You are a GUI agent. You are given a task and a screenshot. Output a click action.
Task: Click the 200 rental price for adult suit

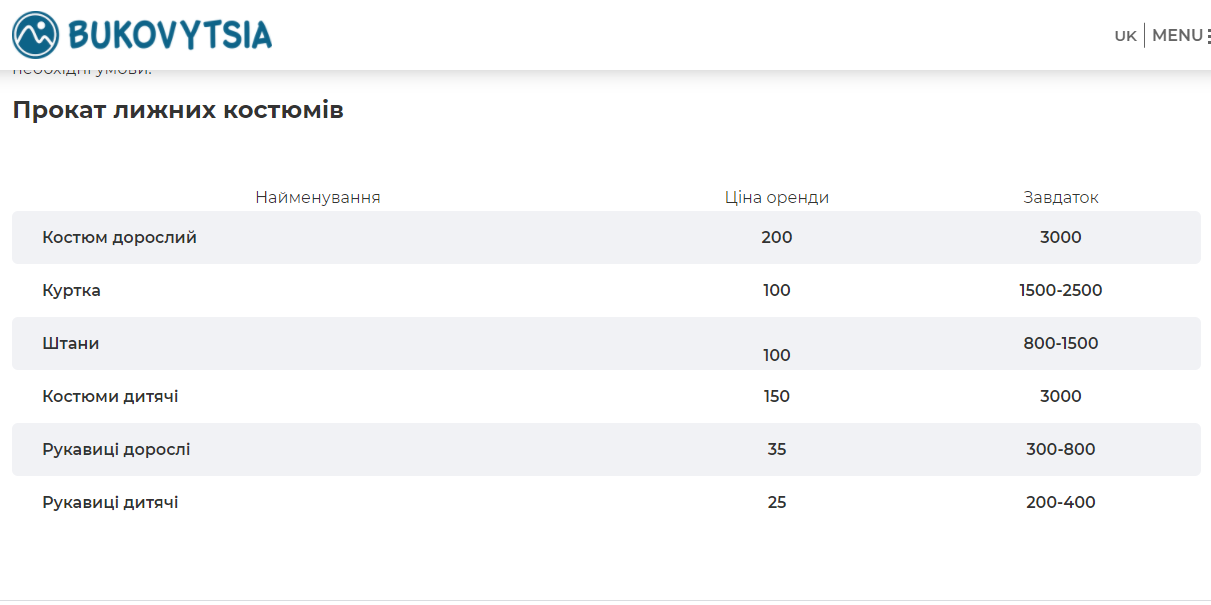776,238
